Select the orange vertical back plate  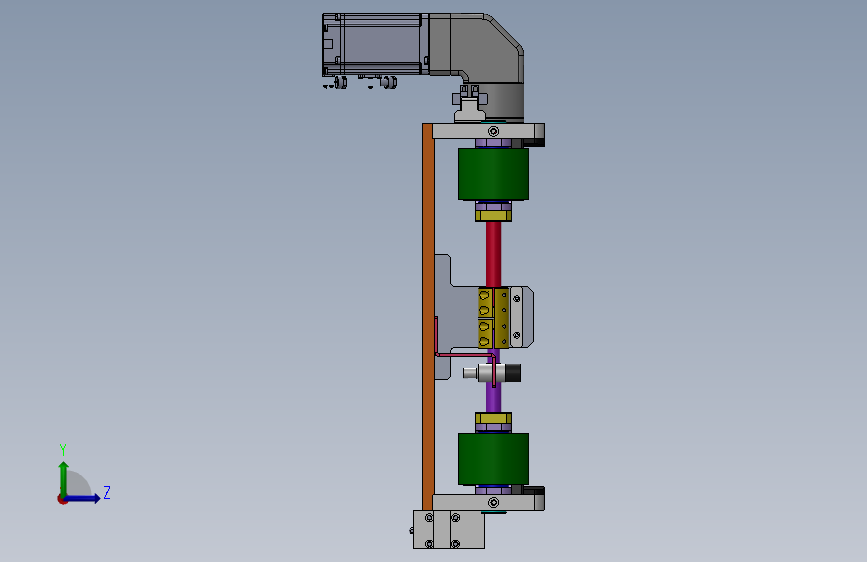(427, 316)
